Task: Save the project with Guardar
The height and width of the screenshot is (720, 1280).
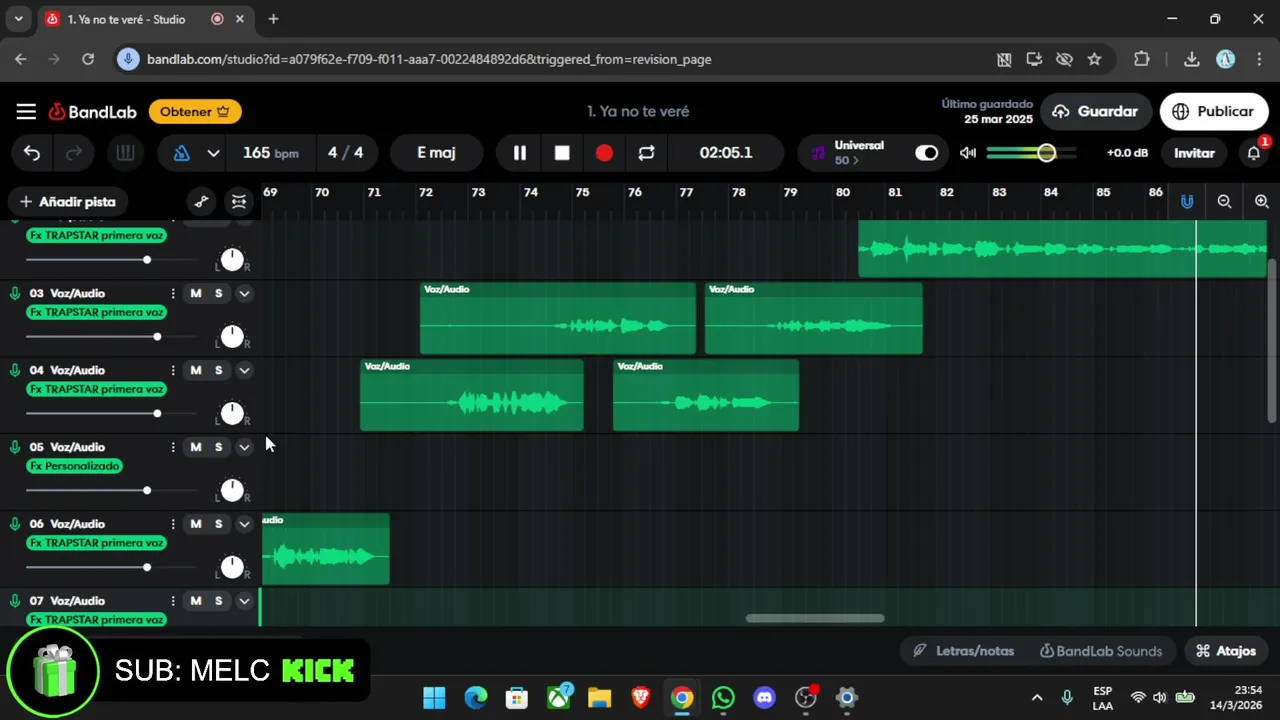Action: [x=1095, y=111]
